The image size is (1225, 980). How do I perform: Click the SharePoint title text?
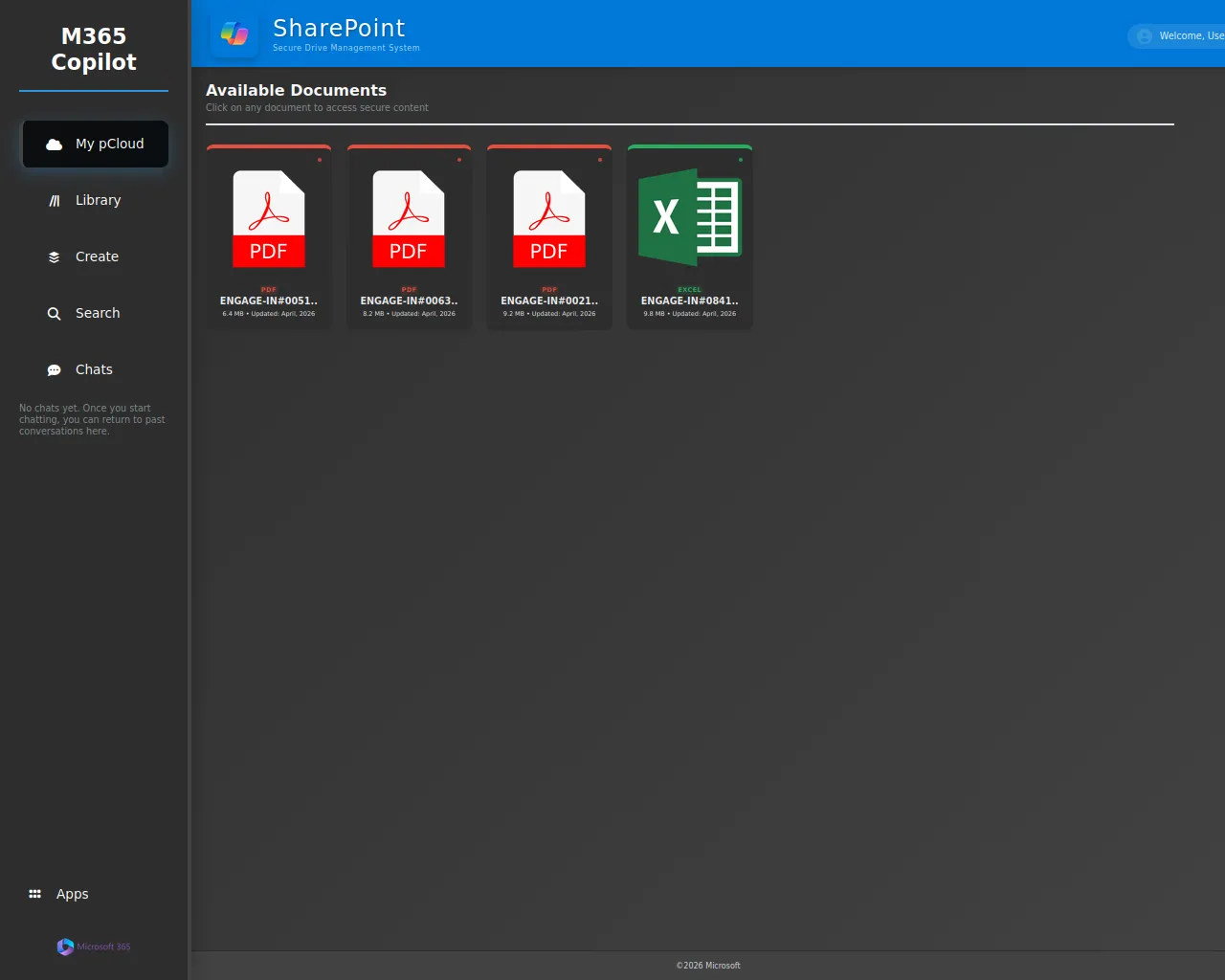(x=339, y=28)
